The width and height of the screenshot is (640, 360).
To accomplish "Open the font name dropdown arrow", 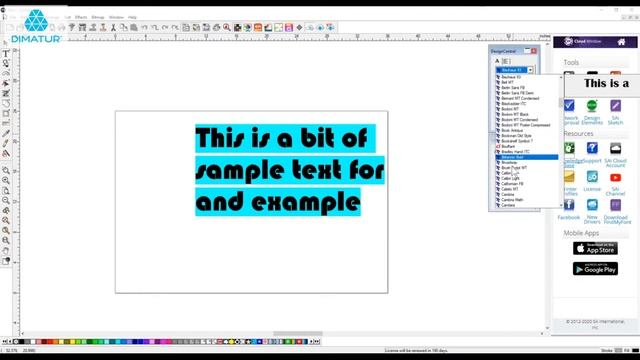I will pyautogui.click(x=530, y=70).
